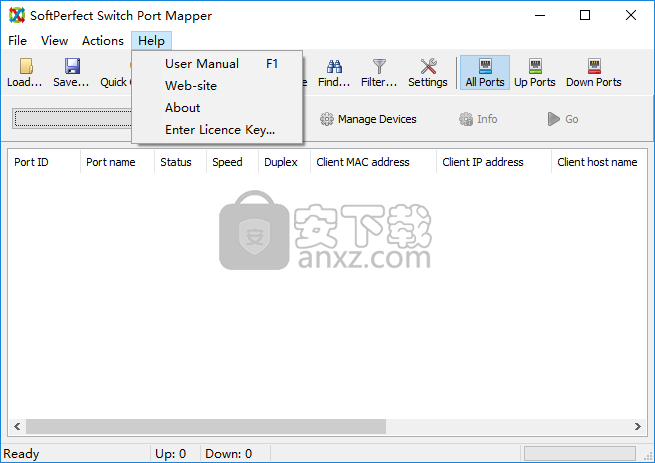Sort by Client MAC address column
The height and width of the screenshot is (463, 655).
pyautogui.click(x=373, y=162)
